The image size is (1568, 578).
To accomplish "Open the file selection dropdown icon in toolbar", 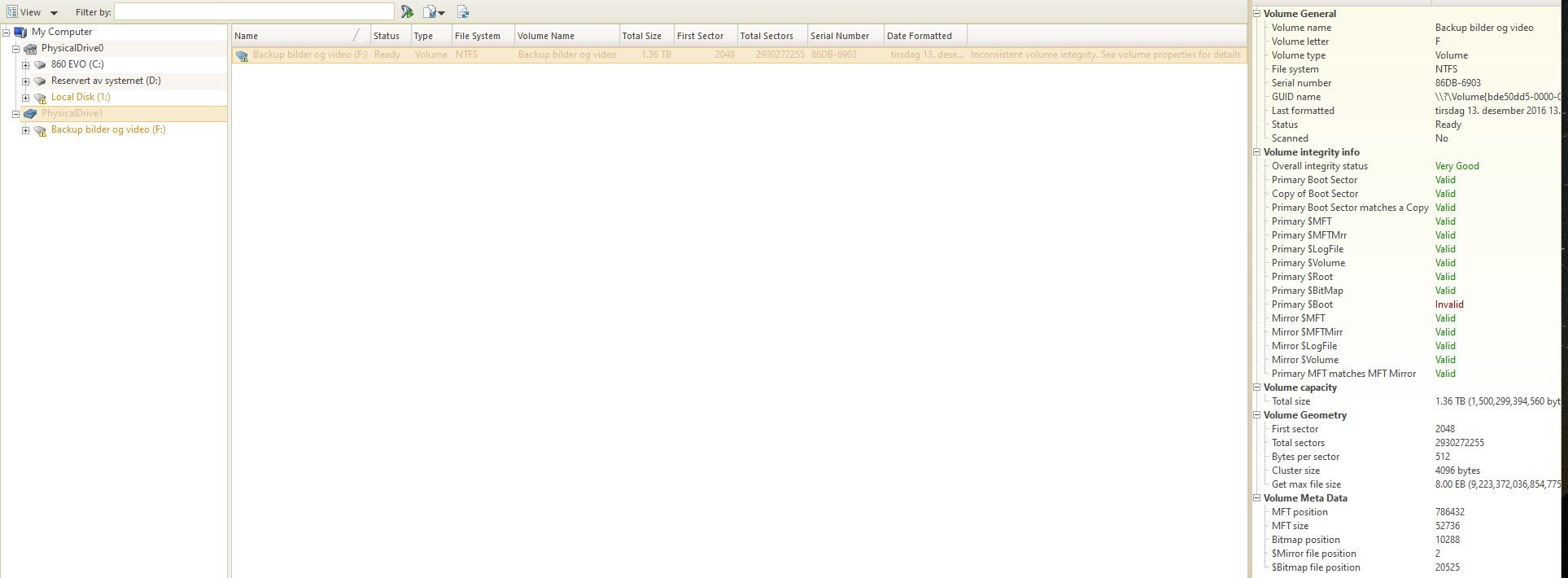I will tap(435, 12).
